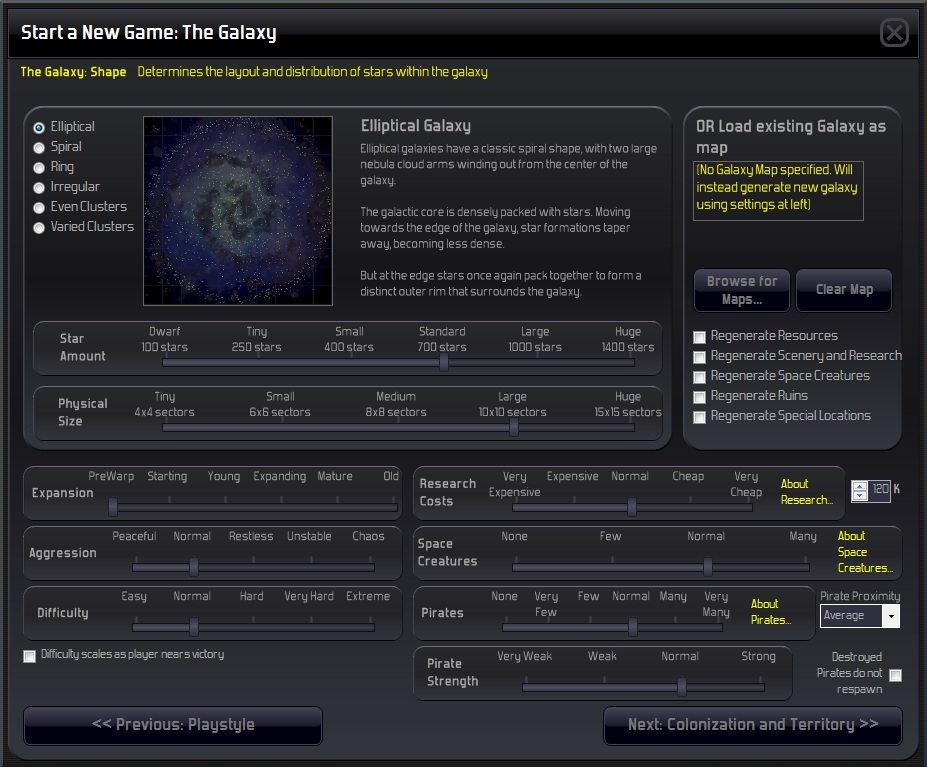
Task: Increase research cost stepper value
Action: click(860, 486)
